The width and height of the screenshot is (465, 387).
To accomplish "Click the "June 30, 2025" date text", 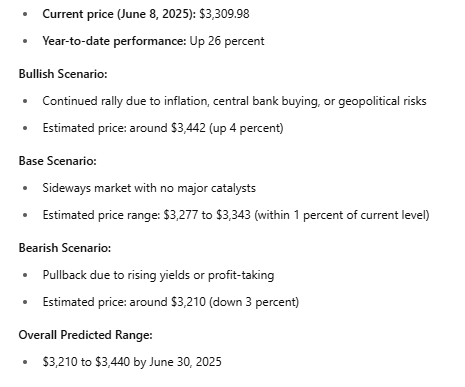I will (185, 362).
